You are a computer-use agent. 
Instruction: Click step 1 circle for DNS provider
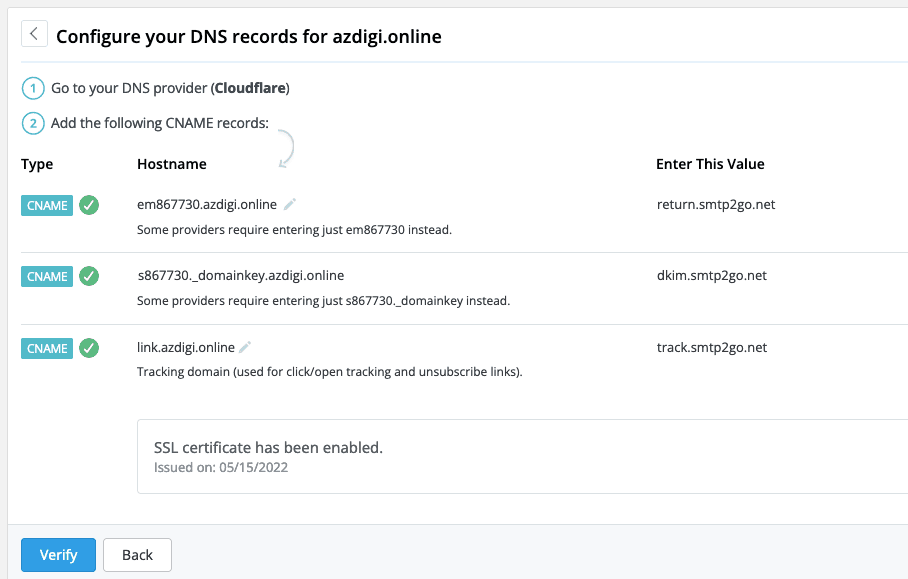click(32, 88)
